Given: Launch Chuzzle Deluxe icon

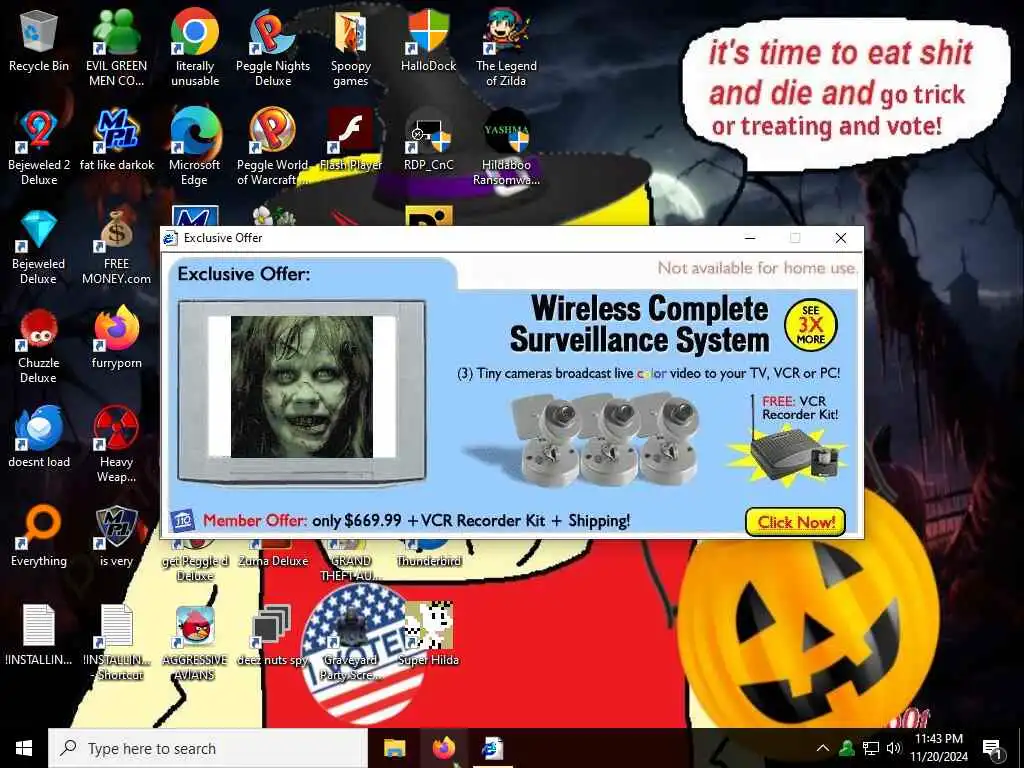Looking at the screenshot, I should coord(39,347).
